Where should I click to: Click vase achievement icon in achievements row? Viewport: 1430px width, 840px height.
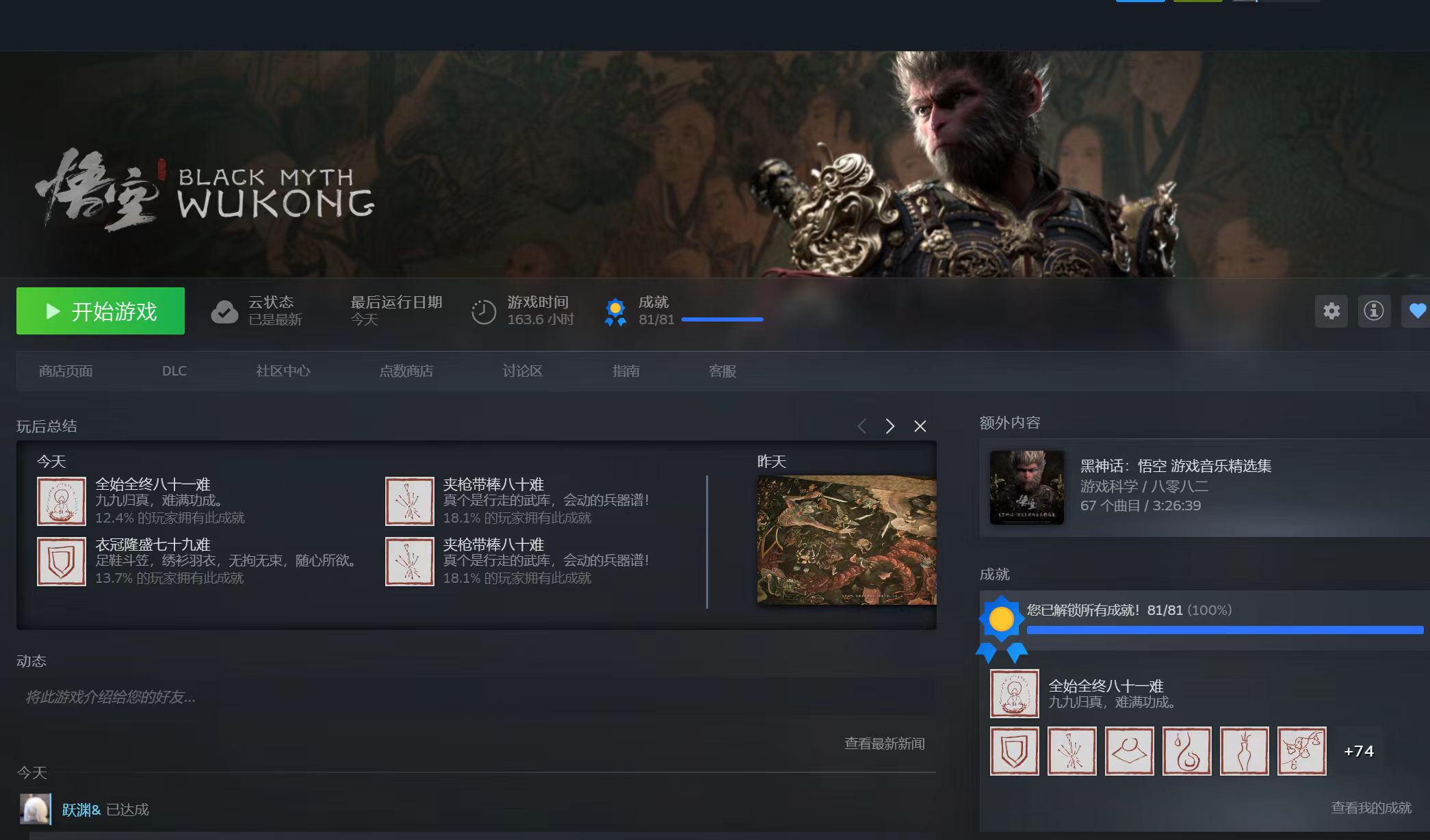tap(1245, 751)
